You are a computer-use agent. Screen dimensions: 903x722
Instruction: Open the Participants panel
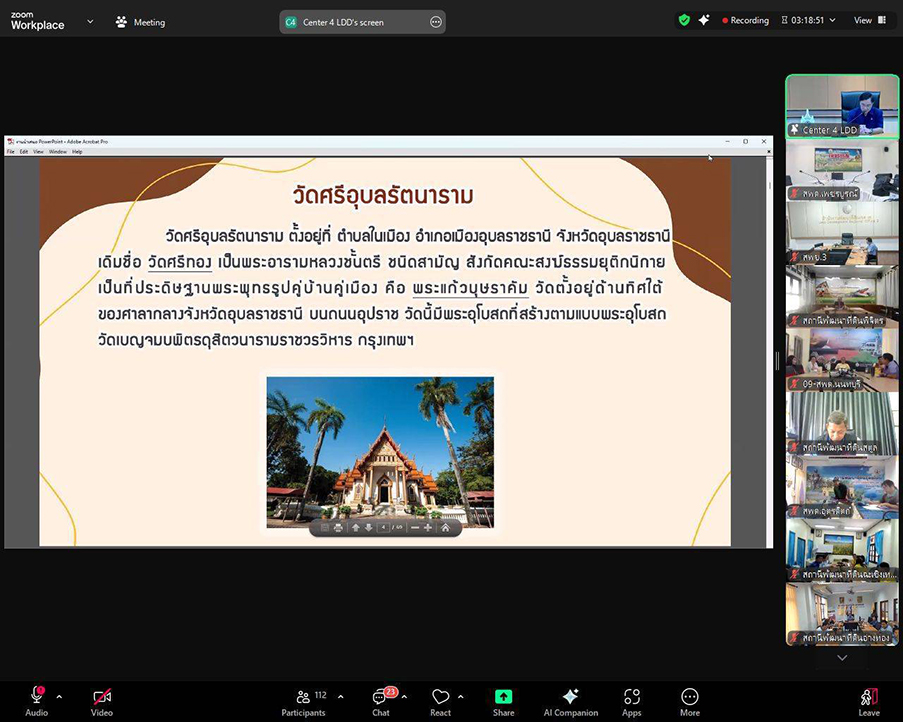[303, 701]
